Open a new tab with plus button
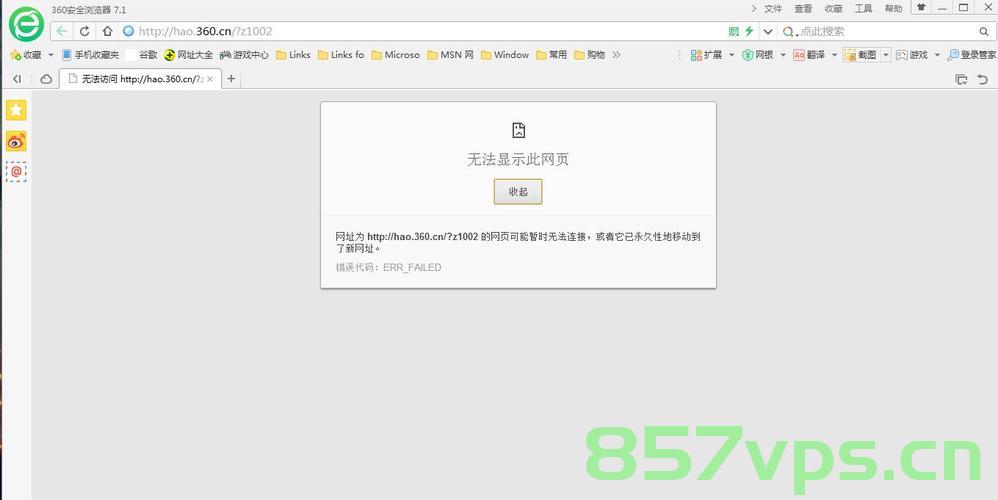This screenshot has width=998, height=500. (231, 79)
